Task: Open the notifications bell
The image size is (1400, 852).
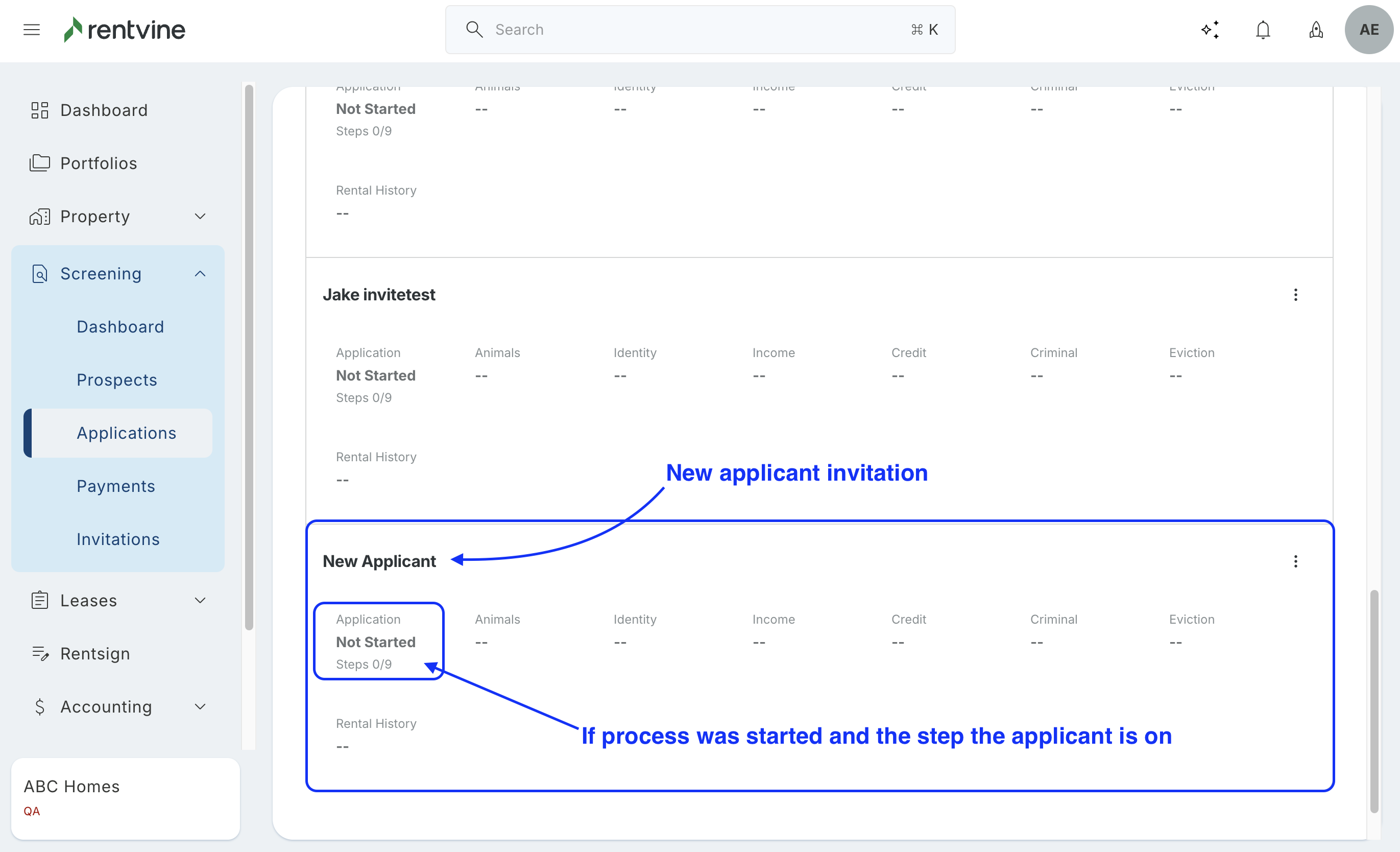Action: pyautogui.click(x=1263, y=30)
